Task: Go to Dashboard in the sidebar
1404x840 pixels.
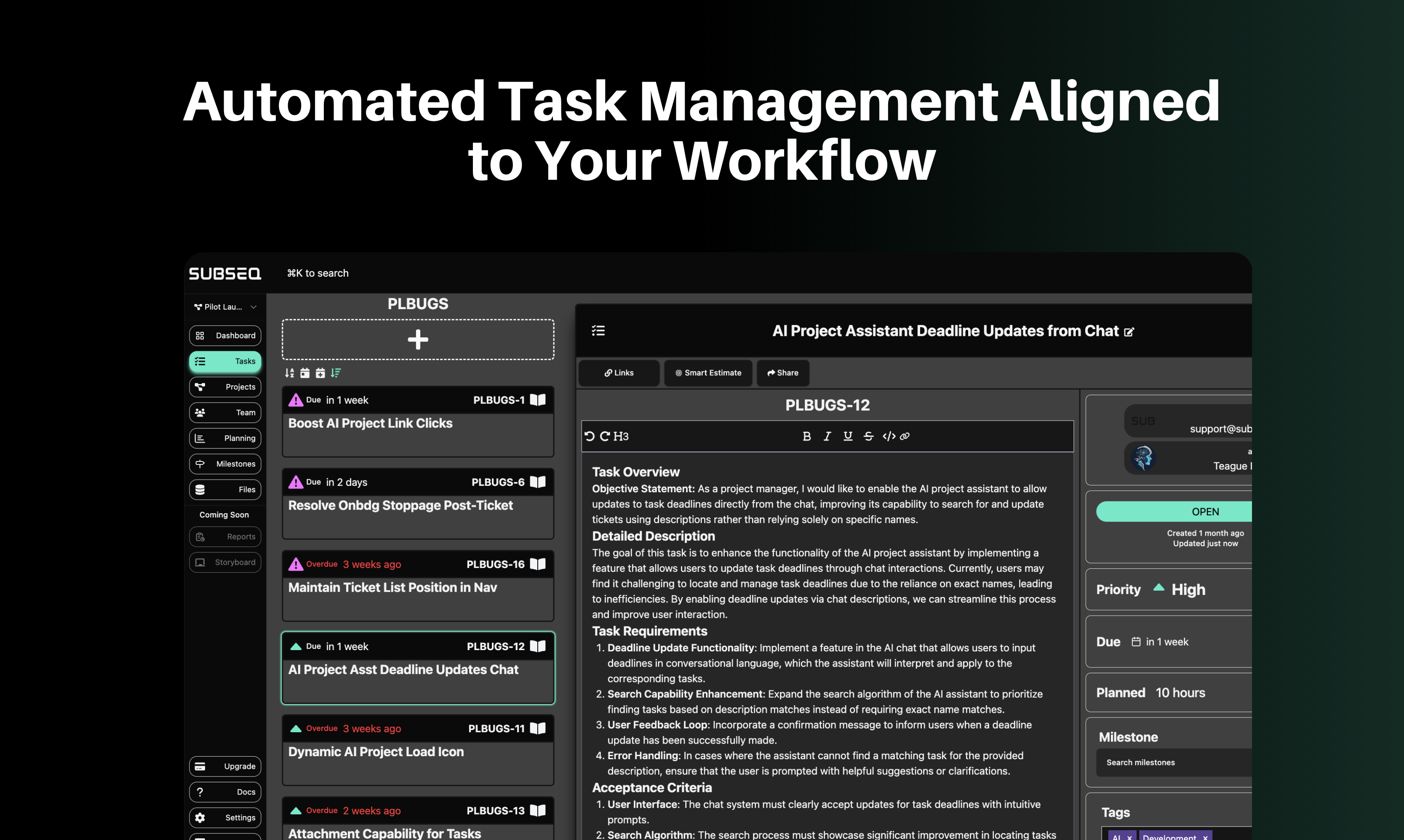Action: click(225, 336)
